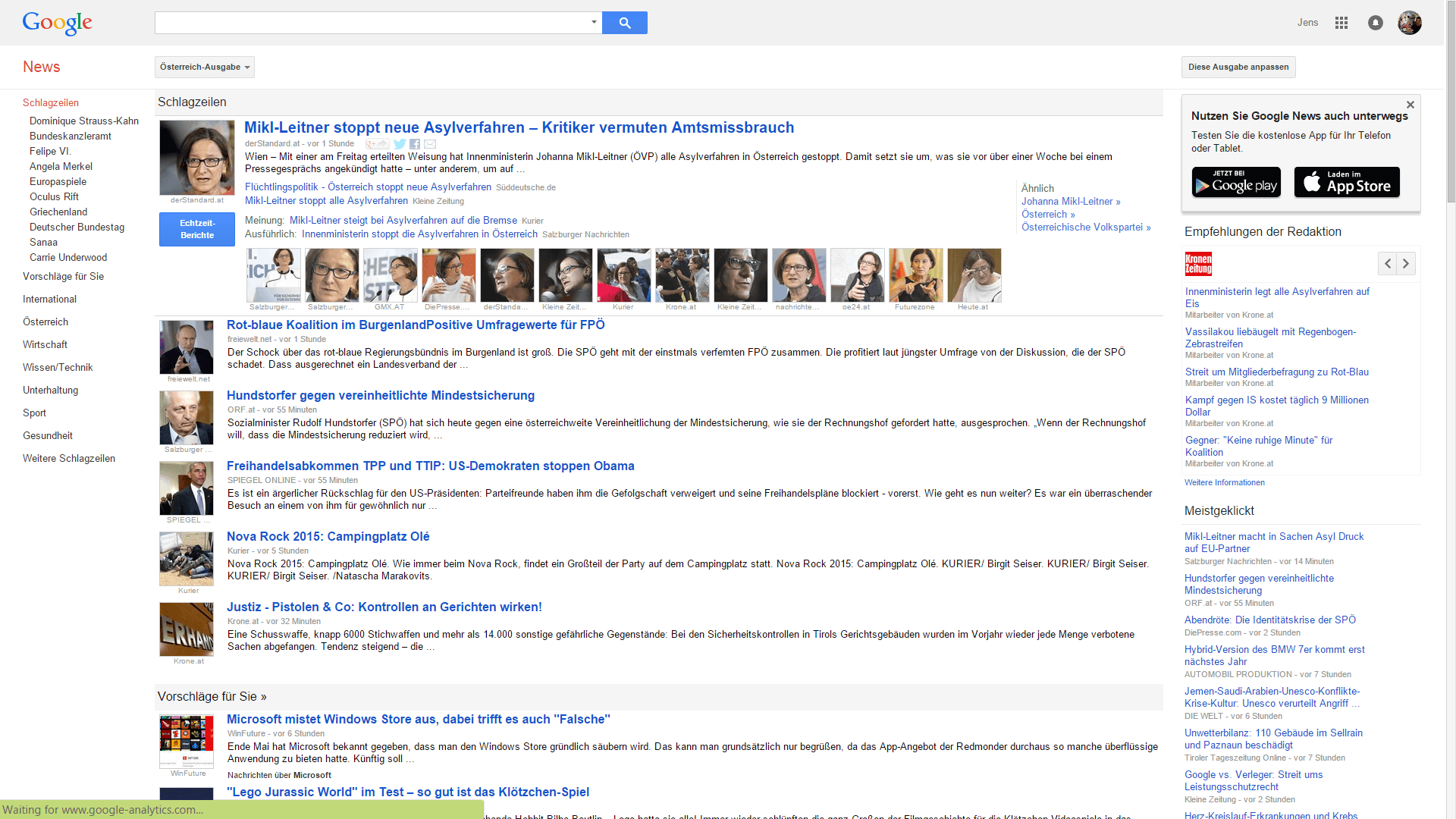Share the headline on Facebook

(x=415, y=144)
